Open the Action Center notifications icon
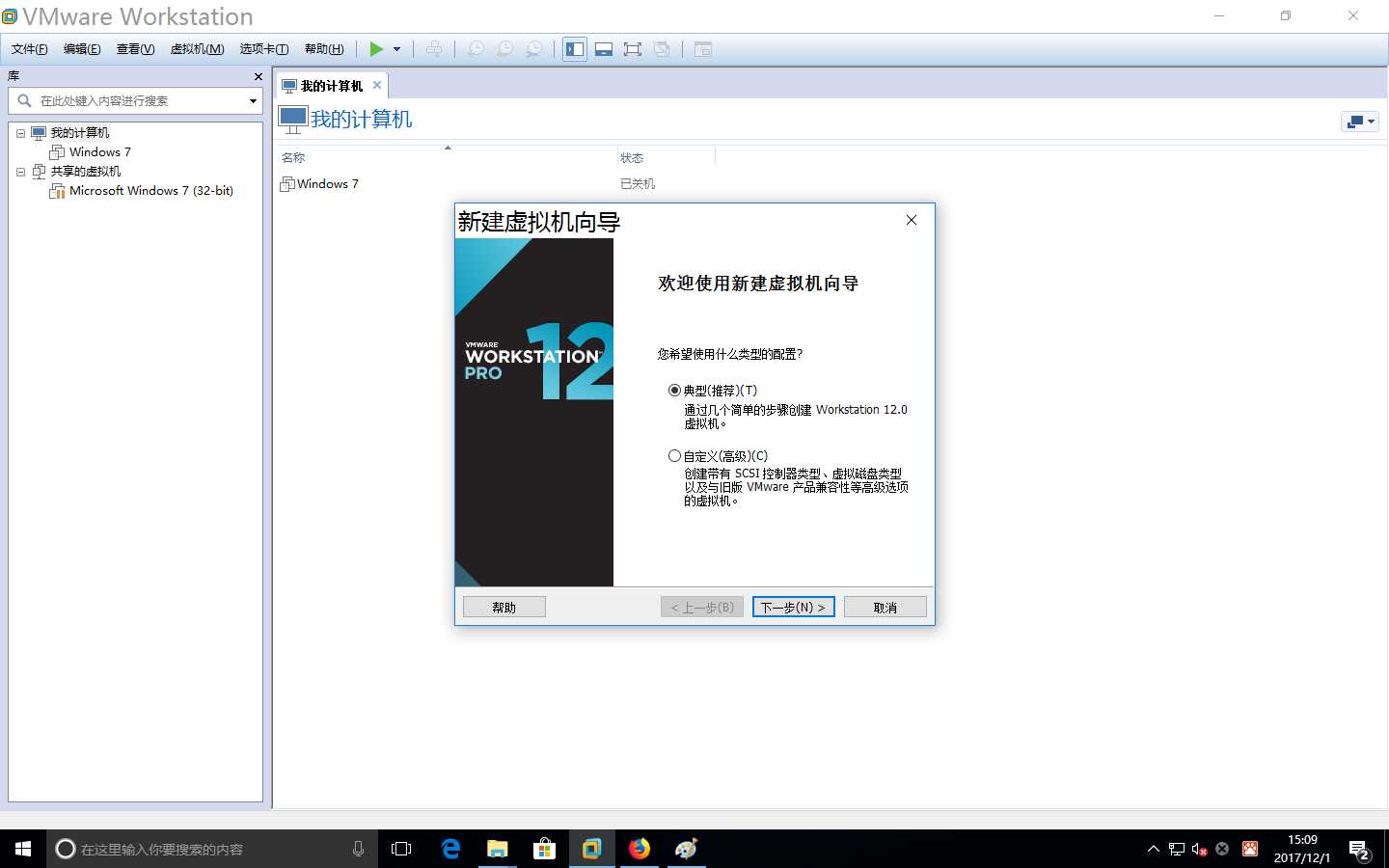The width and height of the screenshot is (1389, 868). [1360, 850]
